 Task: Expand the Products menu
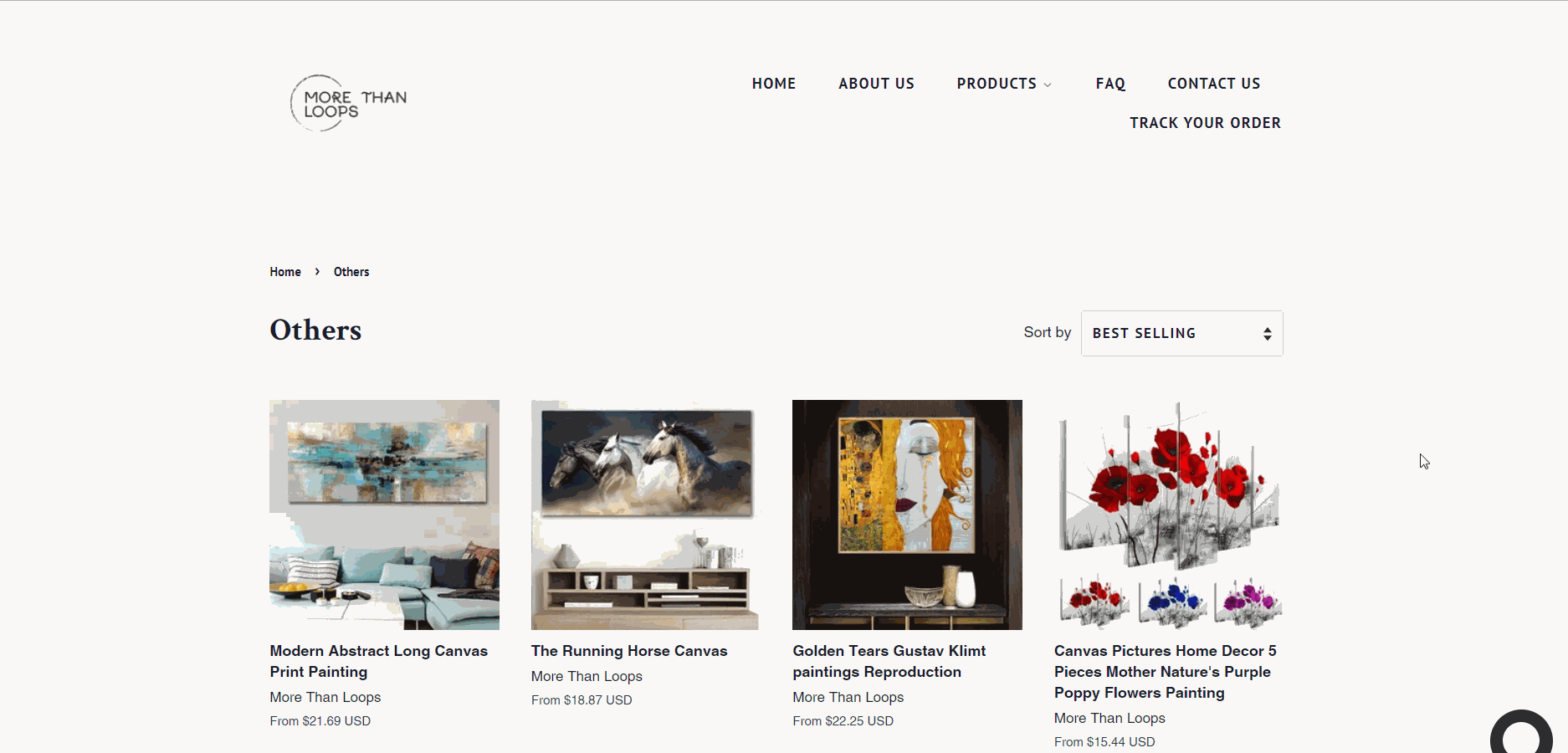(x=1004, y=84)
